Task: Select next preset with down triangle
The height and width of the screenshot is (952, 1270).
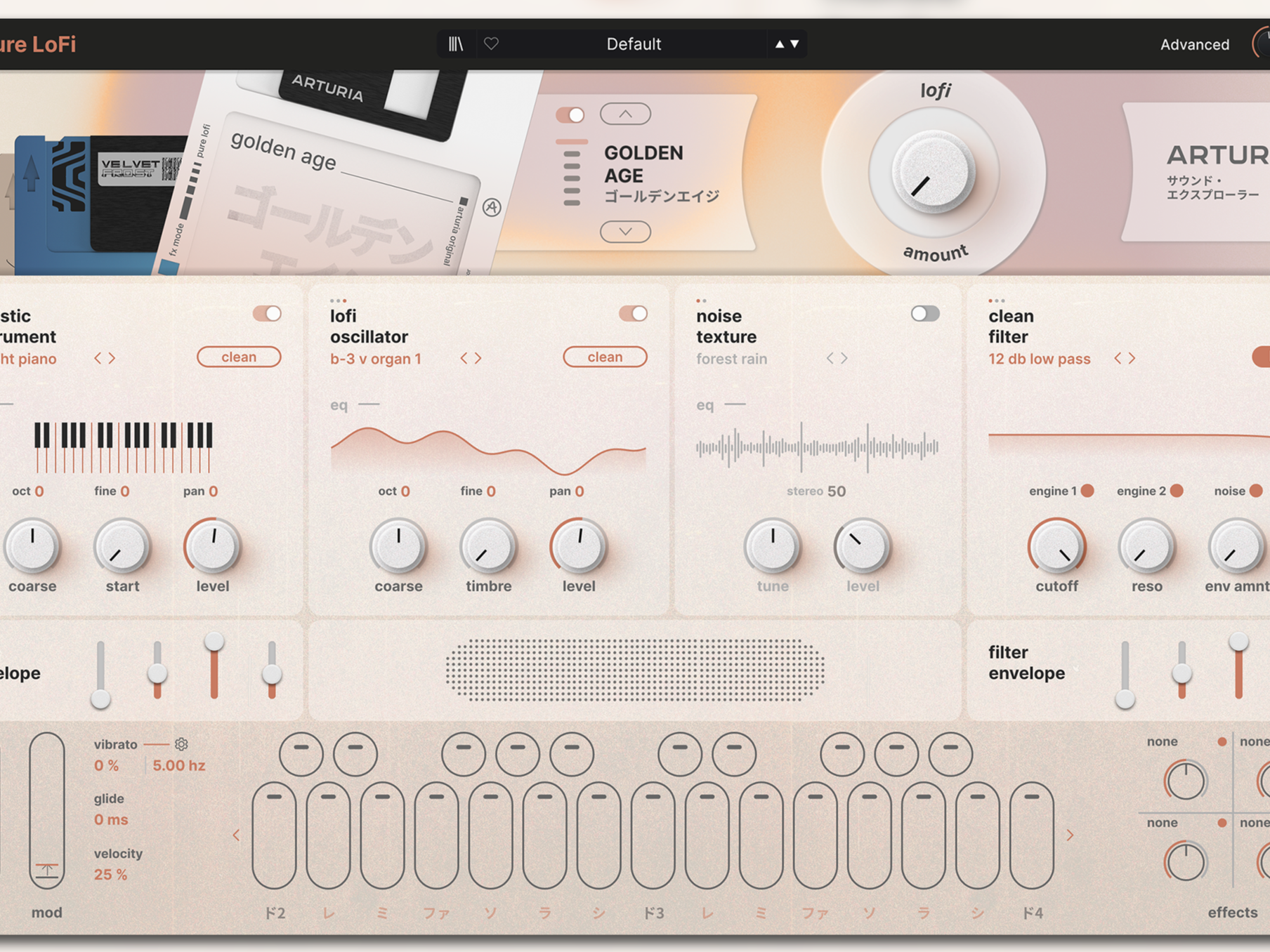Action: point(795,44)
